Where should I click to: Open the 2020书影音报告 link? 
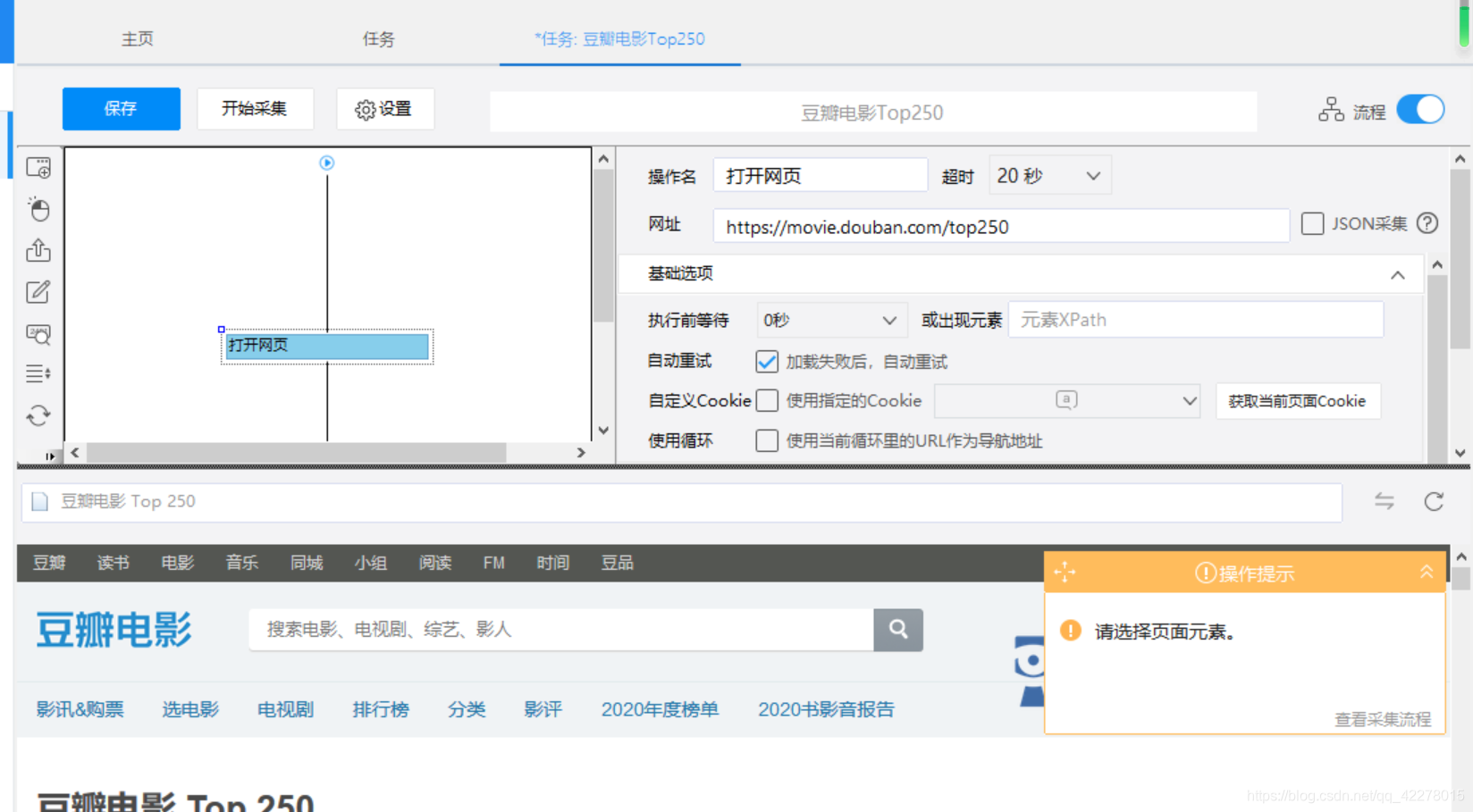(x=826, y=709)
